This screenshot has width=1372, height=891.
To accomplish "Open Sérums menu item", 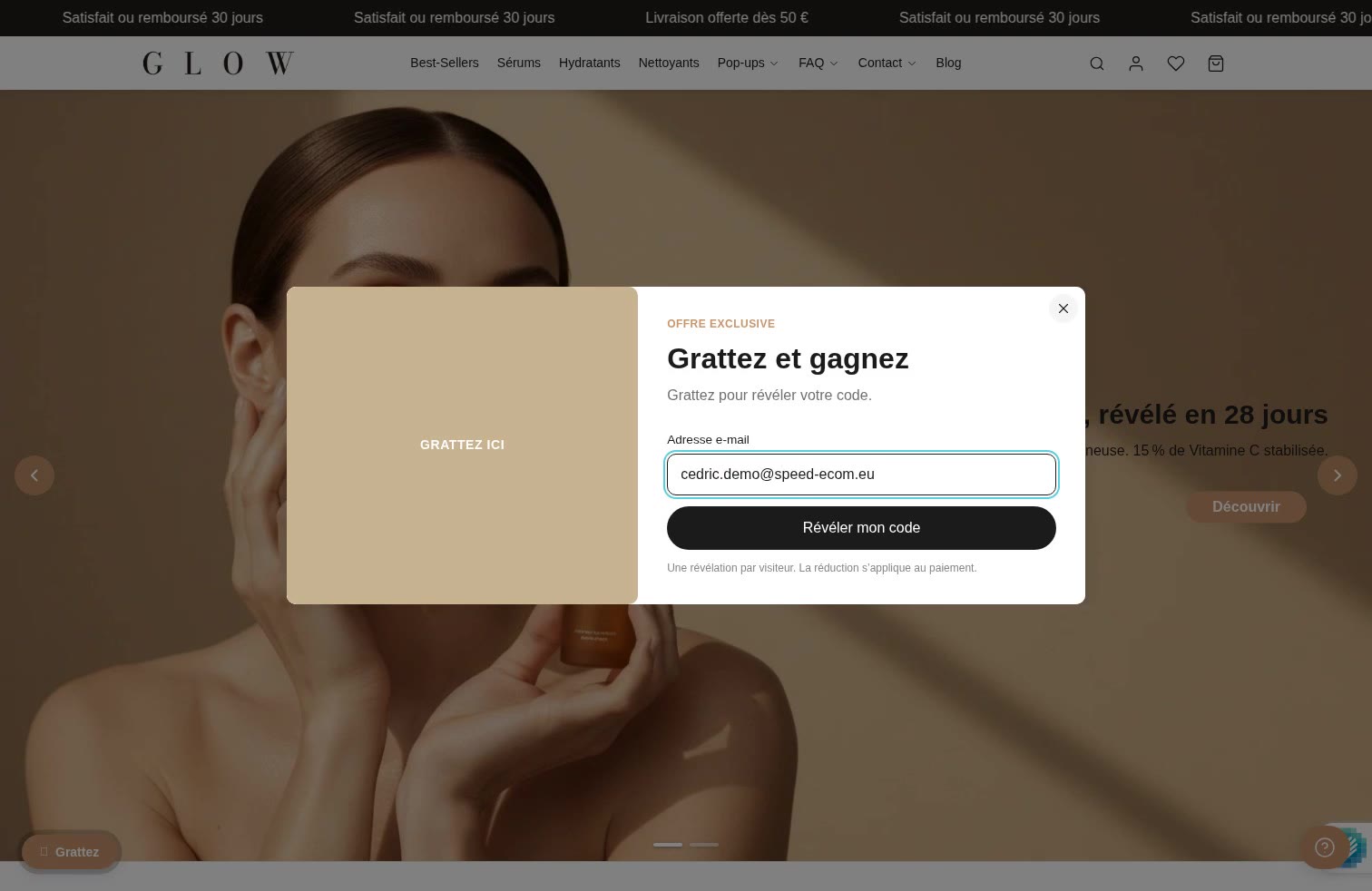I will [x=518, y=63].
